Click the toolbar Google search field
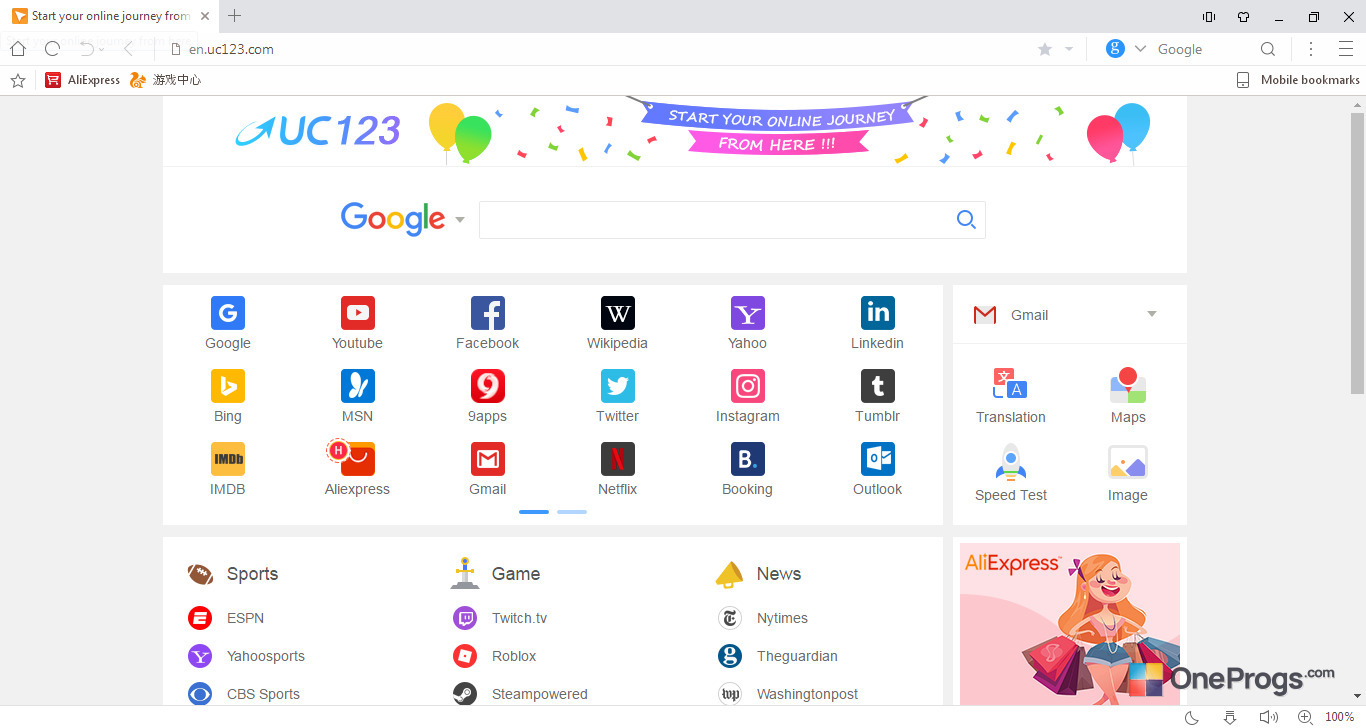The image size is (1366, 728). point(1204,49)
